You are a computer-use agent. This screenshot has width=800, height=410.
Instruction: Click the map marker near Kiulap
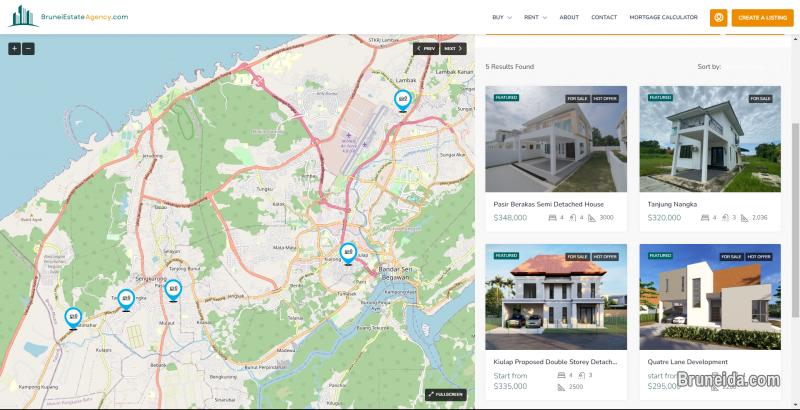pos(348,253)
